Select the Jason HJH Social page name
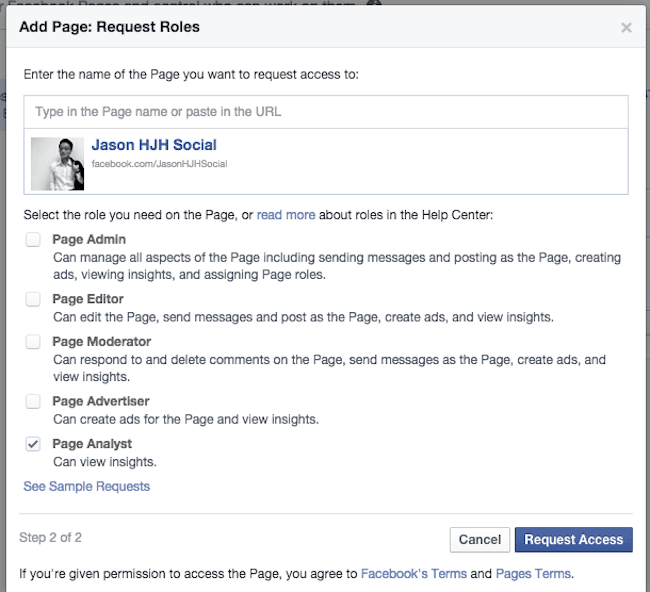This screenshot has width=650, height=592. click(x=154, y=145)
